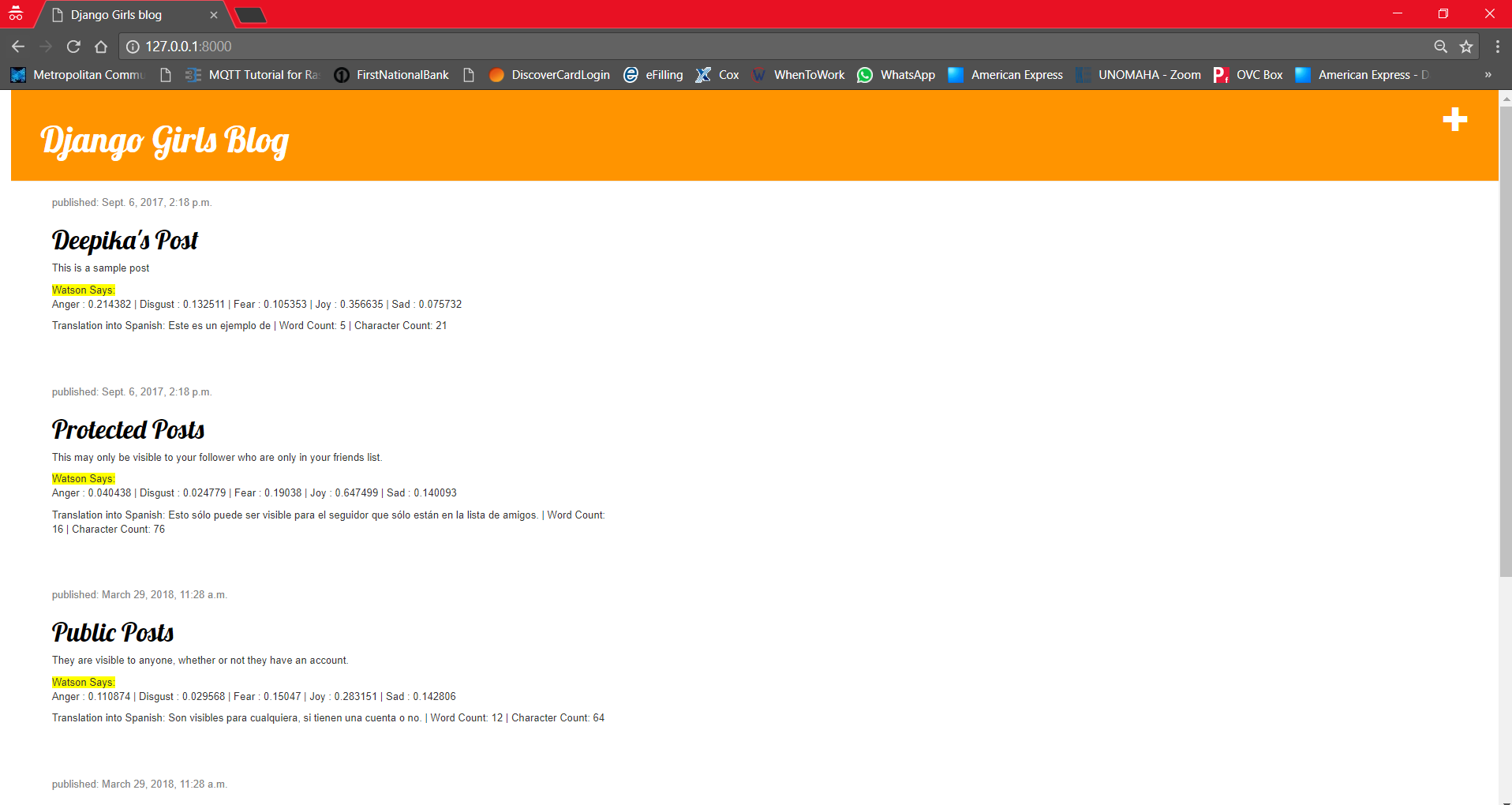Open the blank page bookmark after Metropolitan

pyautogui.click(x=165, y=75)
